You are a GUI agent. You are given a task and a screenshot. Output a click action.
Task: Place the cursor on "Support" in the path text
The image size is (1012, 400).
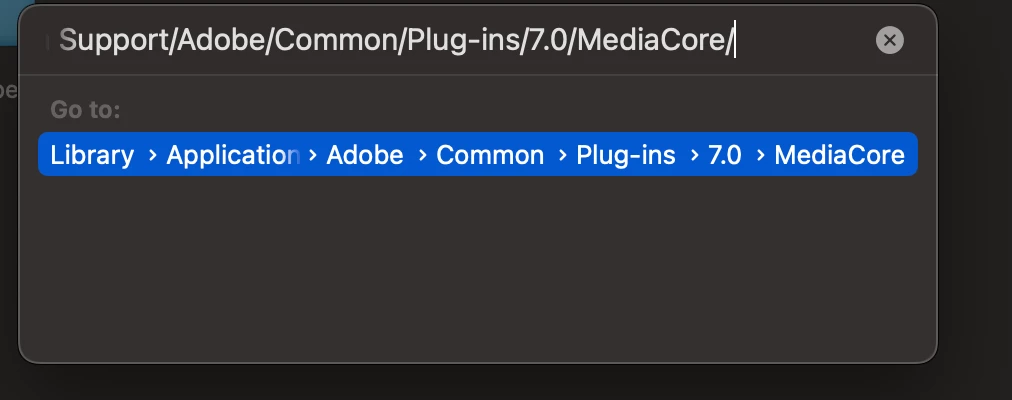pos(113,41)
